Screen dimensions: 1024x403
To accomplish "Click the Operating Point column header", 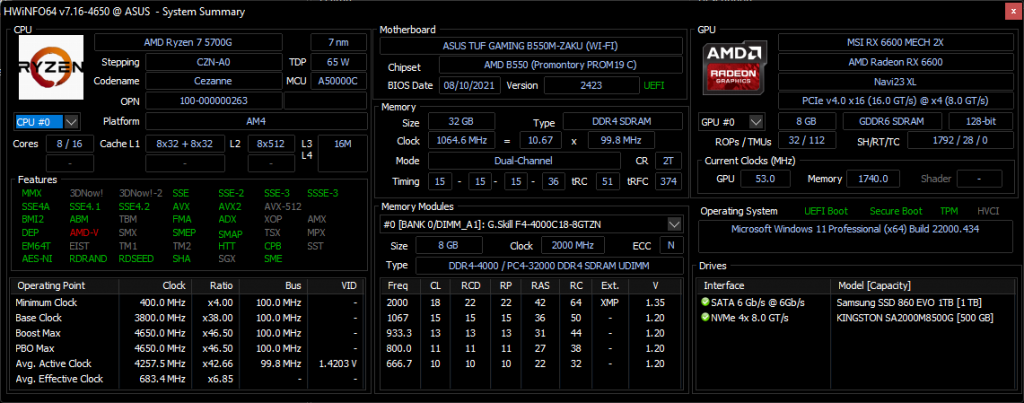I will pyautogui.click(x=65, y=286).
